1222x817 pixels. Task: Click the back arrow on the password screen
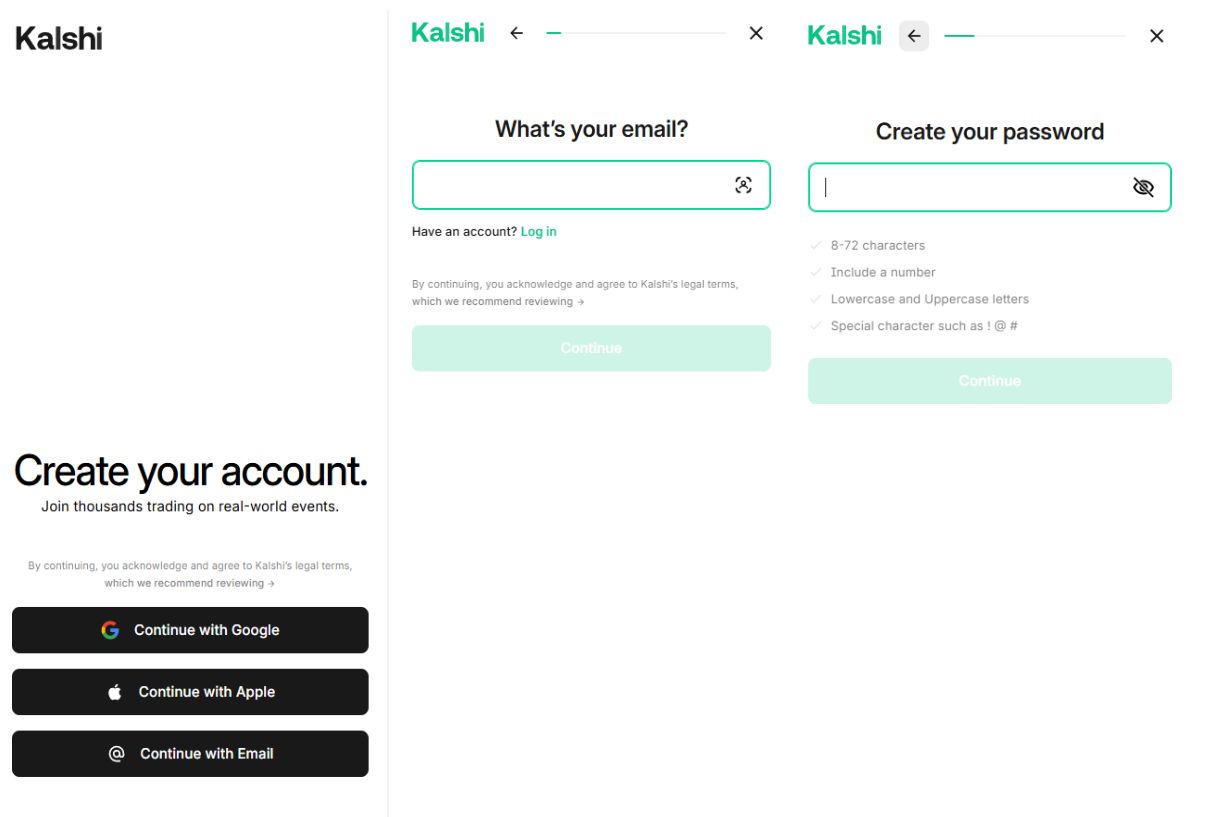(x=913, y=35)
